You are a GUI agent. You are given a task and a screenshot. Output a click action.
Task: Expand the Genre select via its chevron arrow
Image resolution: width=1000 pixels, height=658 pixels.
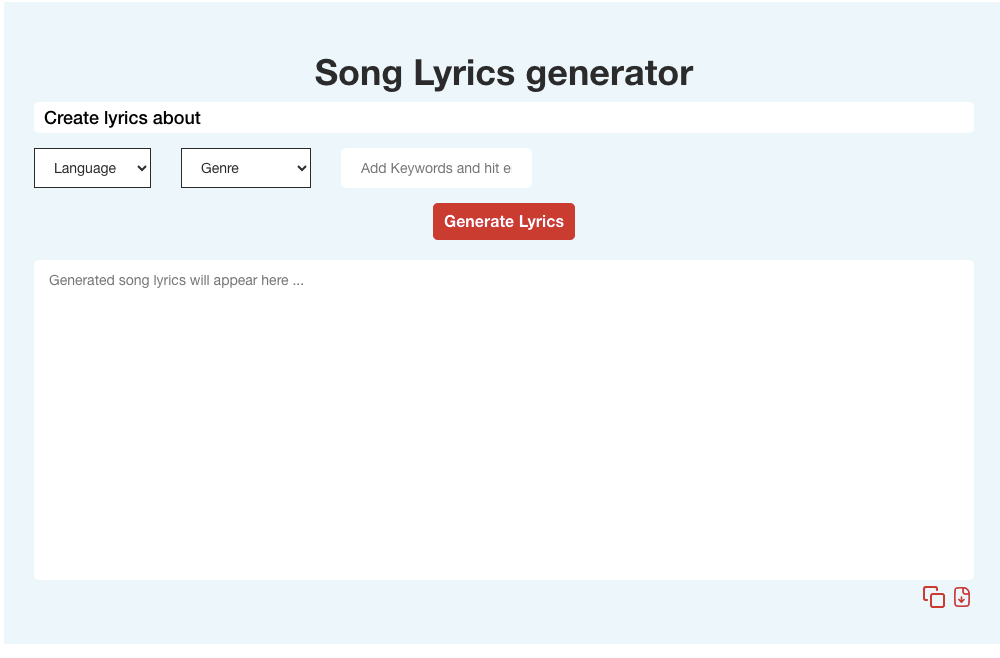[302, 168]
